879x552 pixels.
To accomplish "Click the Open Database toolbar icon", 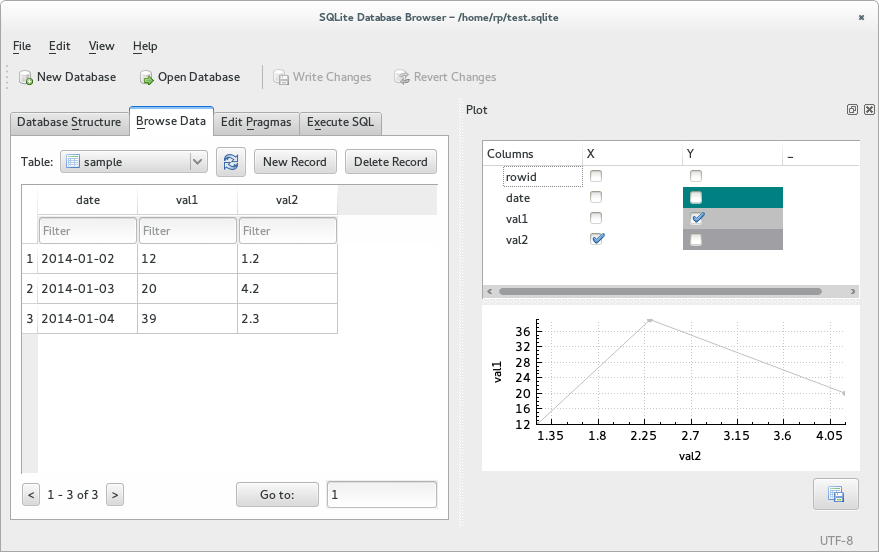I will click(x=147, y=77).
